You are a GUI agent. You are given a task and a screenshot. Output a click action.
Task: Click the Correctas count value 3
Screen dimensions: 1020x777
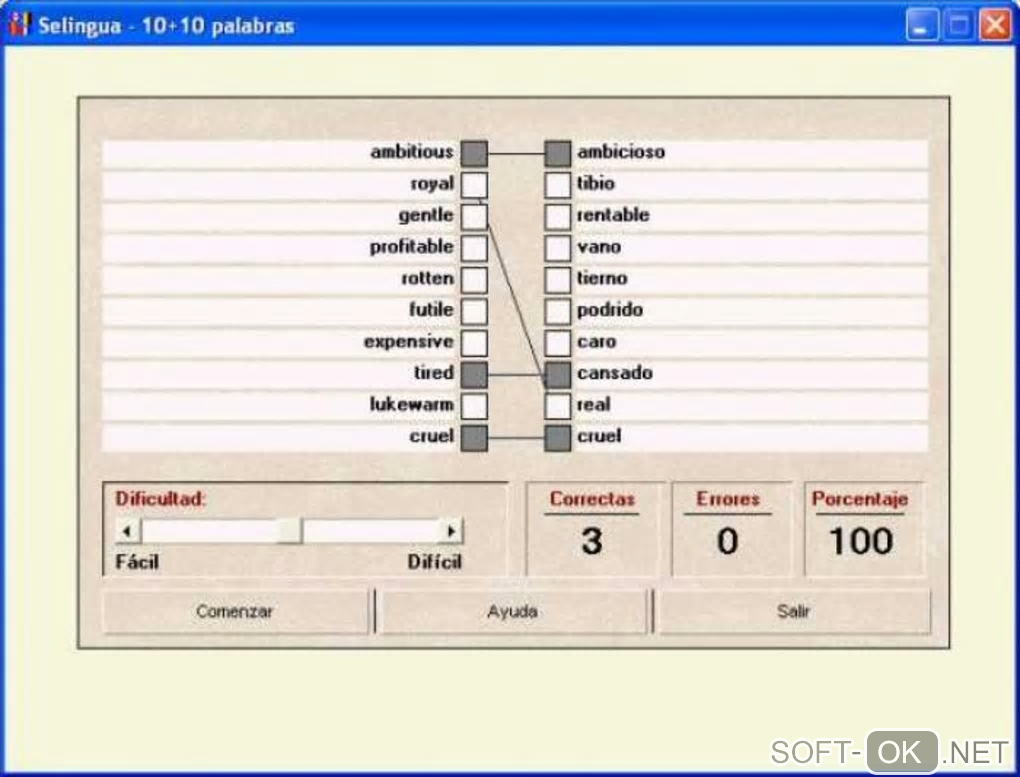point(592,541)
